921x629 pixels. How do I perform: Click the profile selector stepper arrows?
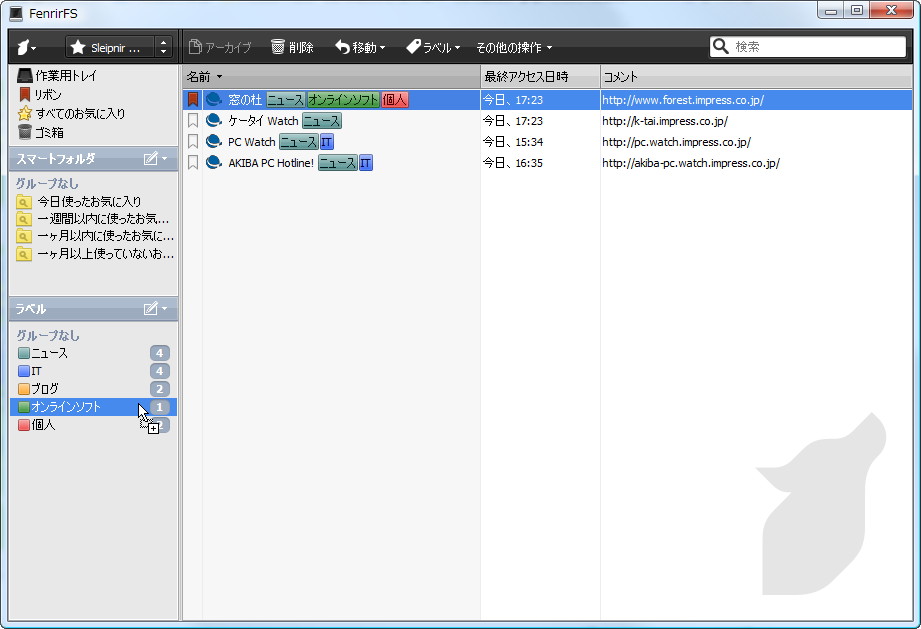click(x=163, y=48)
